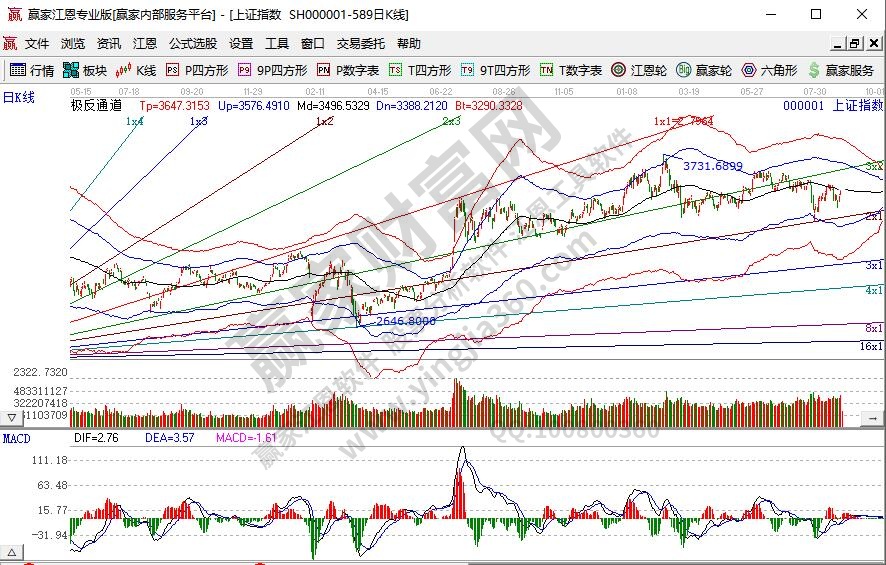This screenshot has height=565, width=886.
Task: Select the T四方形 time square tool
Action: coord(420,70)
